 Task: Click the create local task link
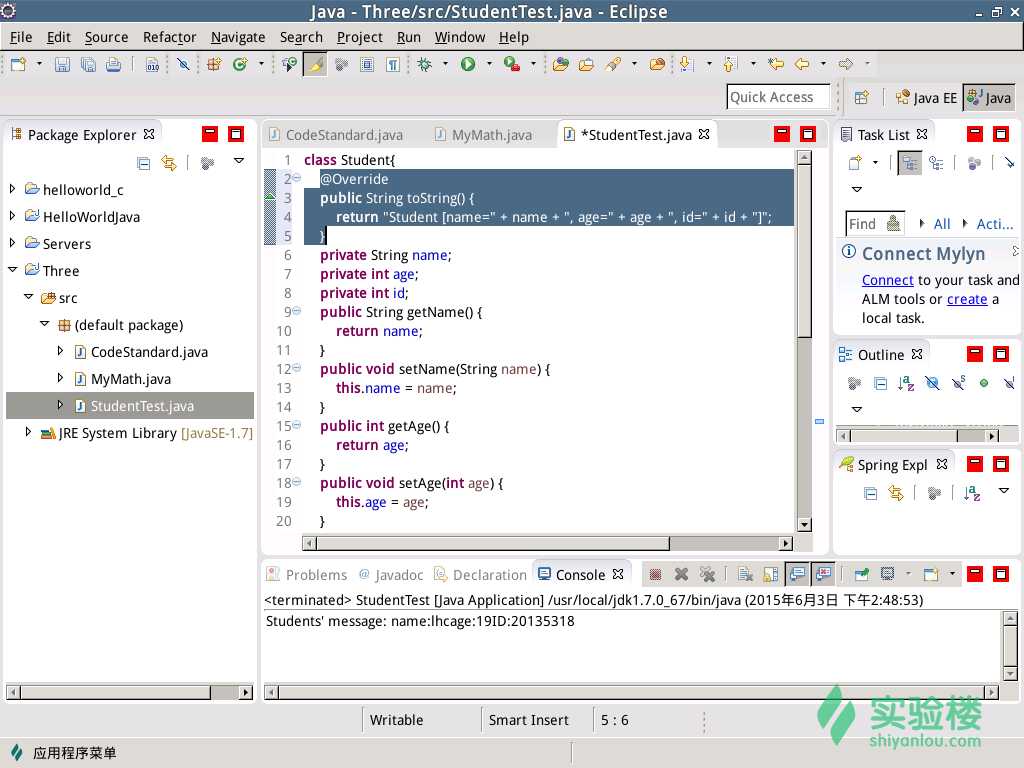(x=967, y=299)
